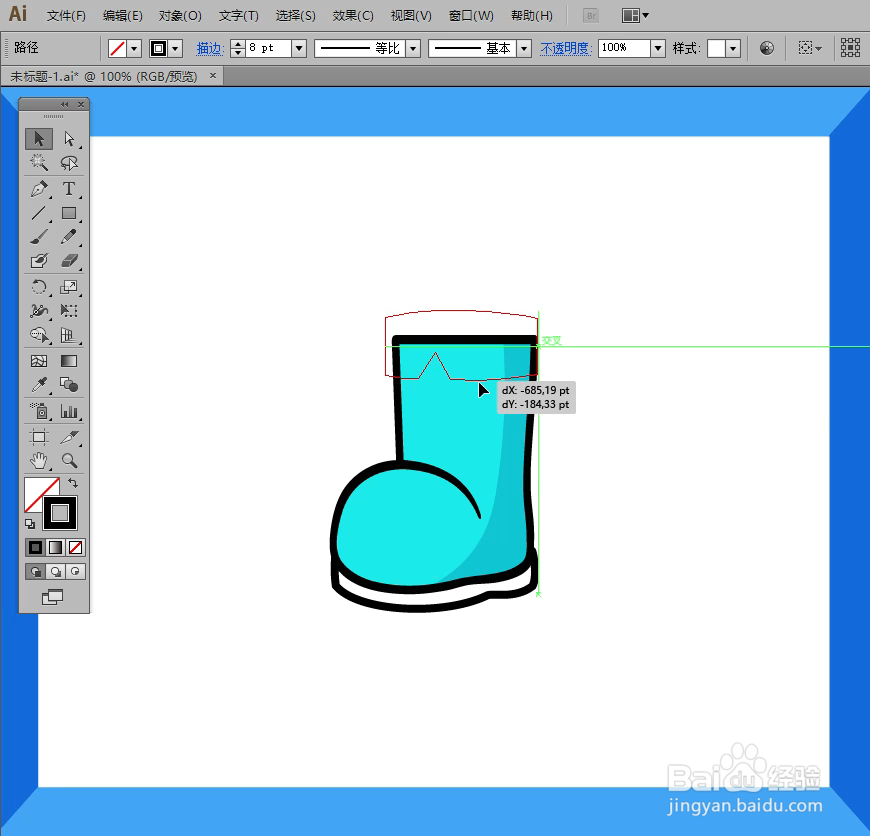The height and width of the screenshot is (836, 870).
Task: Open the 效果(C) menu
Action: point(353,16)
